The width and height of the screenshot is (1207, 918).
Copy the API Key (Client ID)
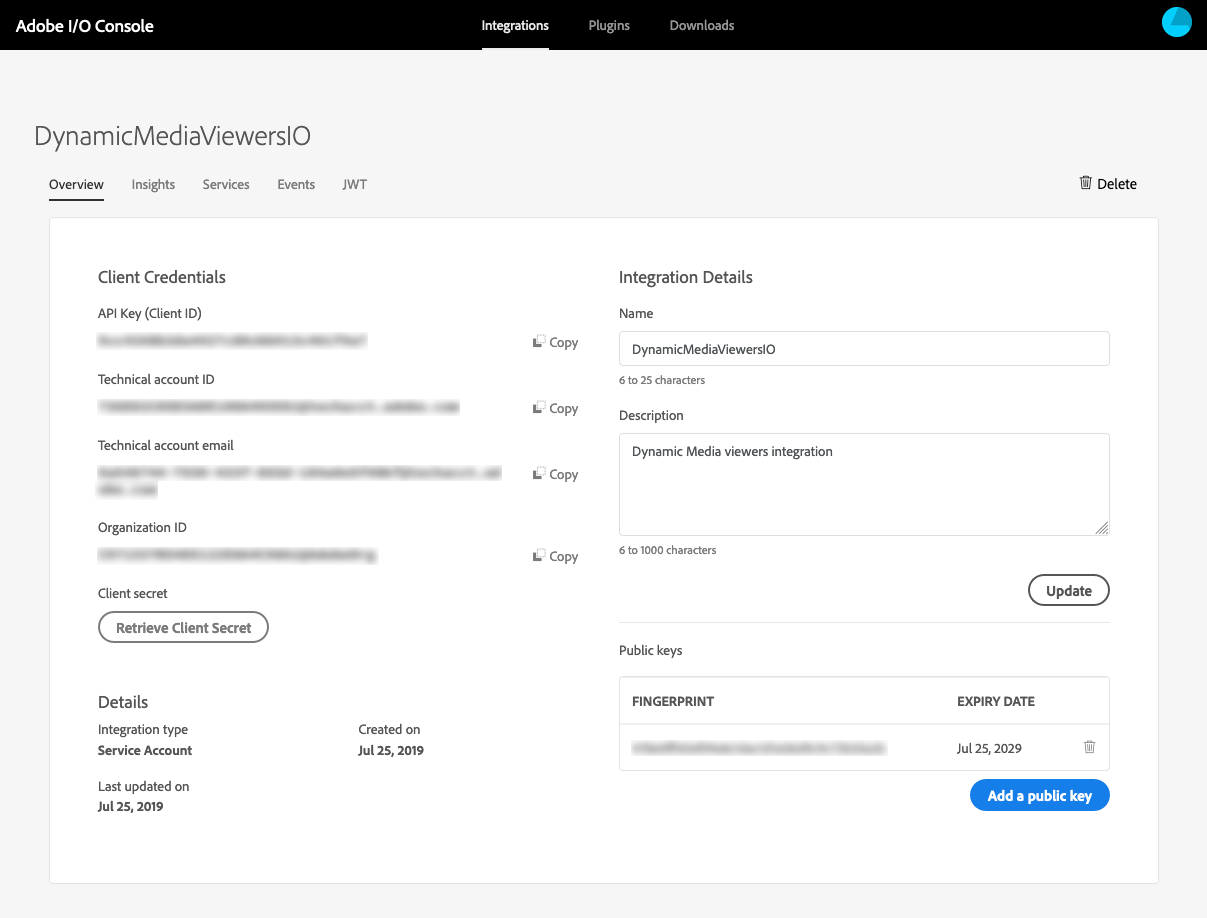pos(555,342)
